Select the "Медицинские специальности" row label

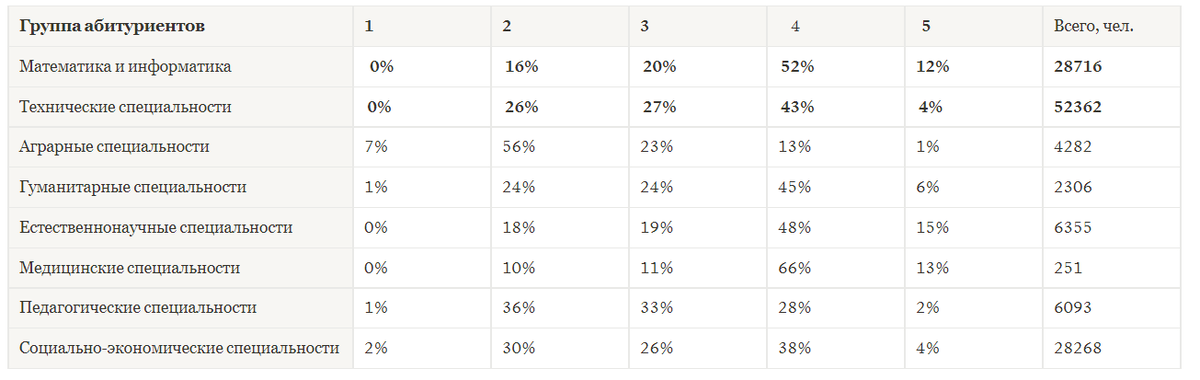130,268
